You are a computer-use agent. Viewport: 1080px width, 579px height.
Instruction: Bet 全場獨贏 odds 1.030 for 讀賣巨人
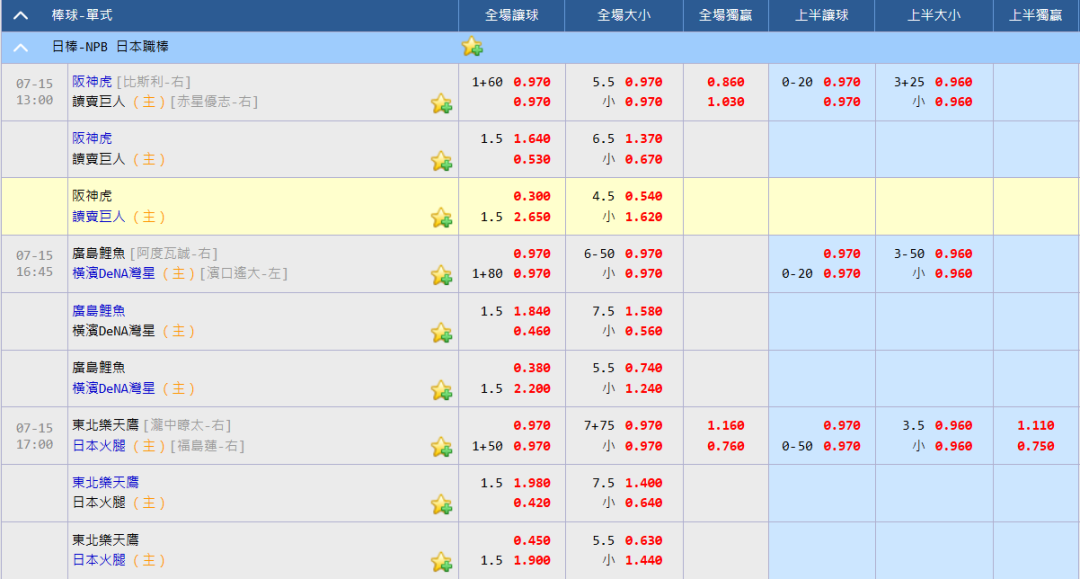726,102
